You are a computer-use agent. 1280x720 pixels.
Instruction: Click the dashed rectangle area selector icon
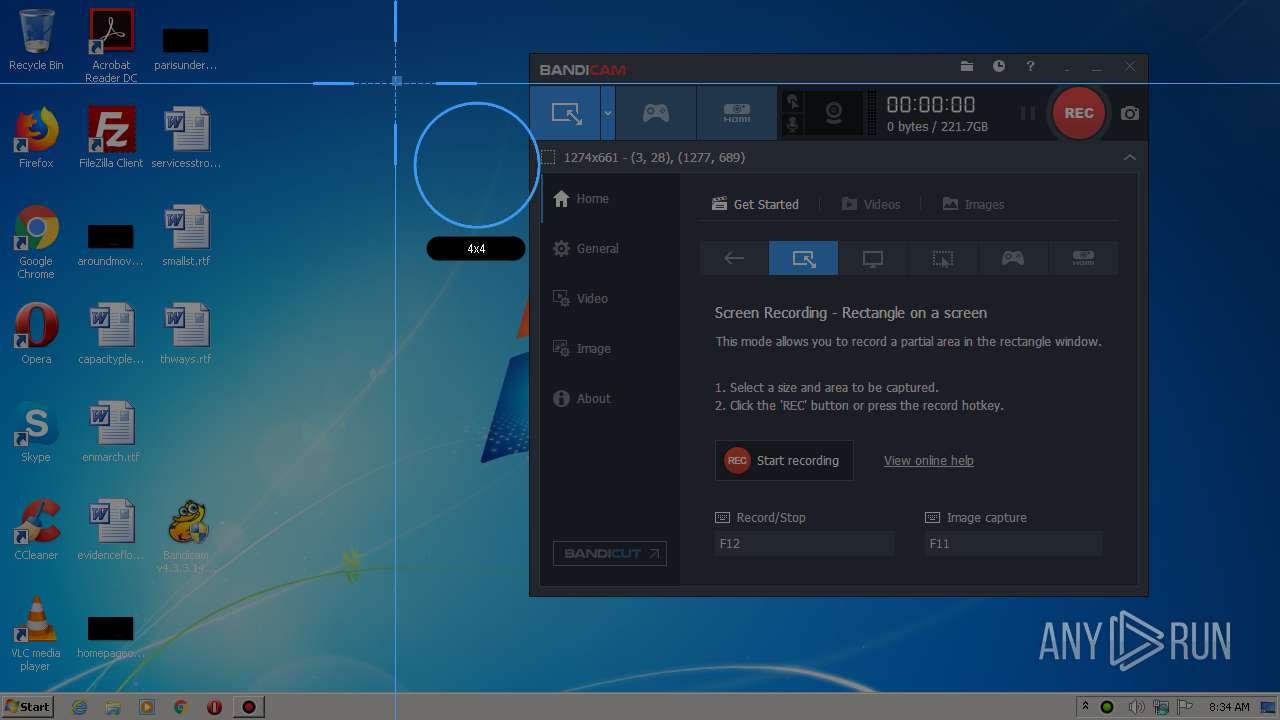click(548, 157)
